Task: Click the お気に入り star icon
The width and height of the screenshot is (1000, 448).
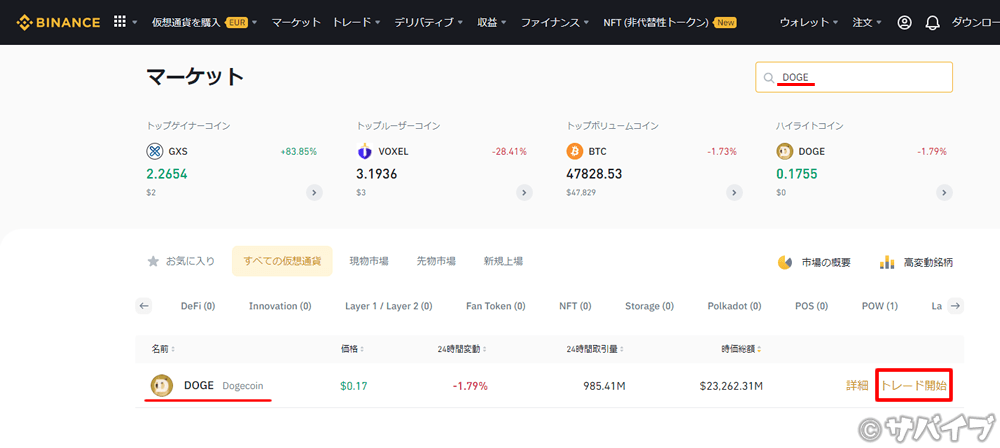Action: [153, 261]
